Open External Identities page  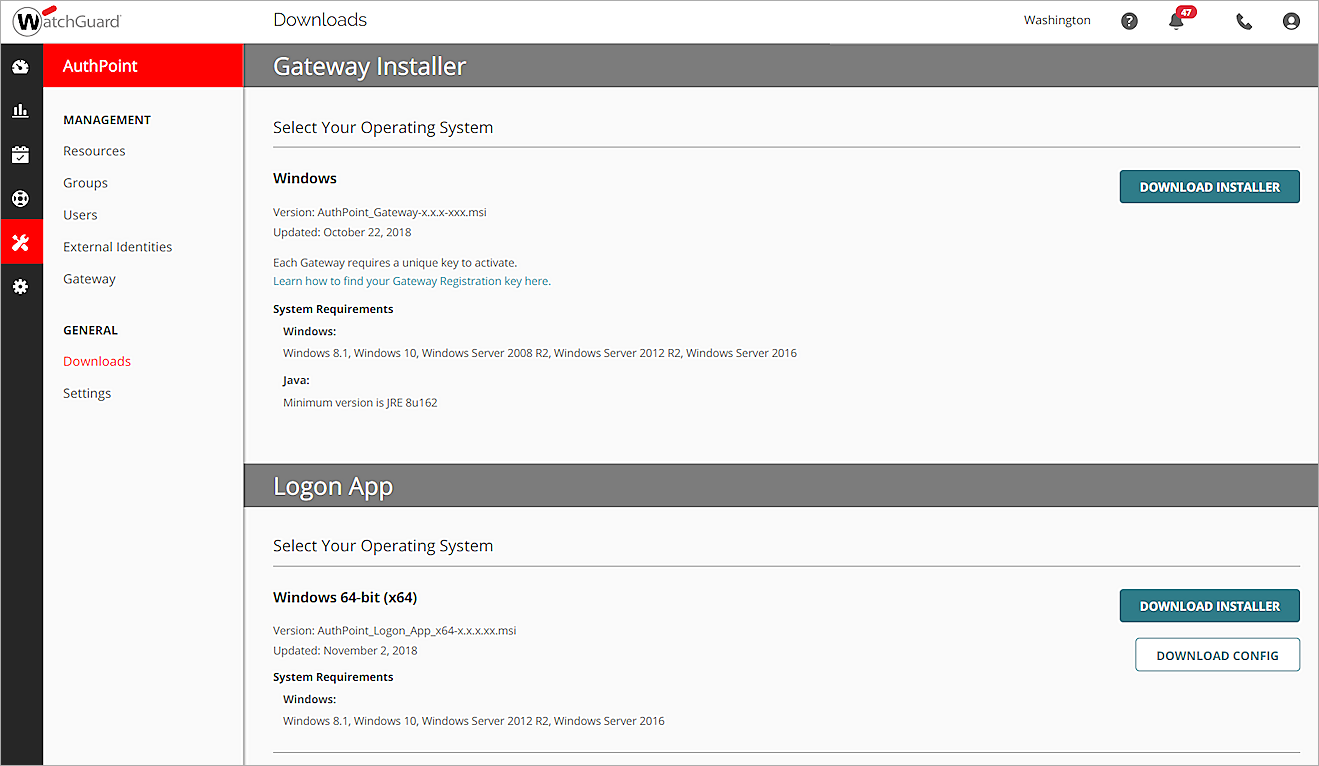pyautogui.click(x=117, y=247)
